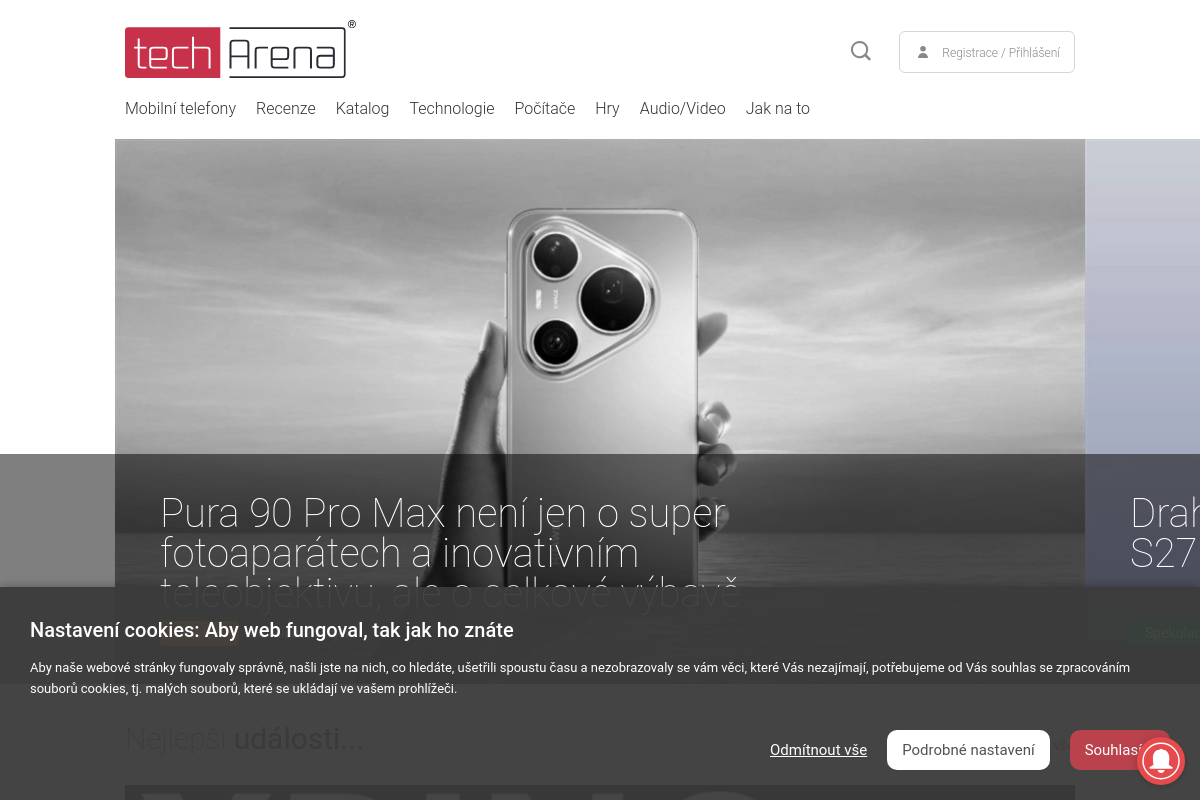Click the Odmítnout vše cookie link
1200x800 pixels.
(818, 750)
